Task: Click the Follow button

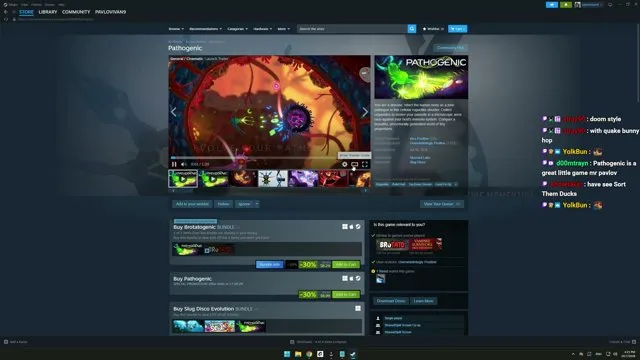Action: coord(223,204)
